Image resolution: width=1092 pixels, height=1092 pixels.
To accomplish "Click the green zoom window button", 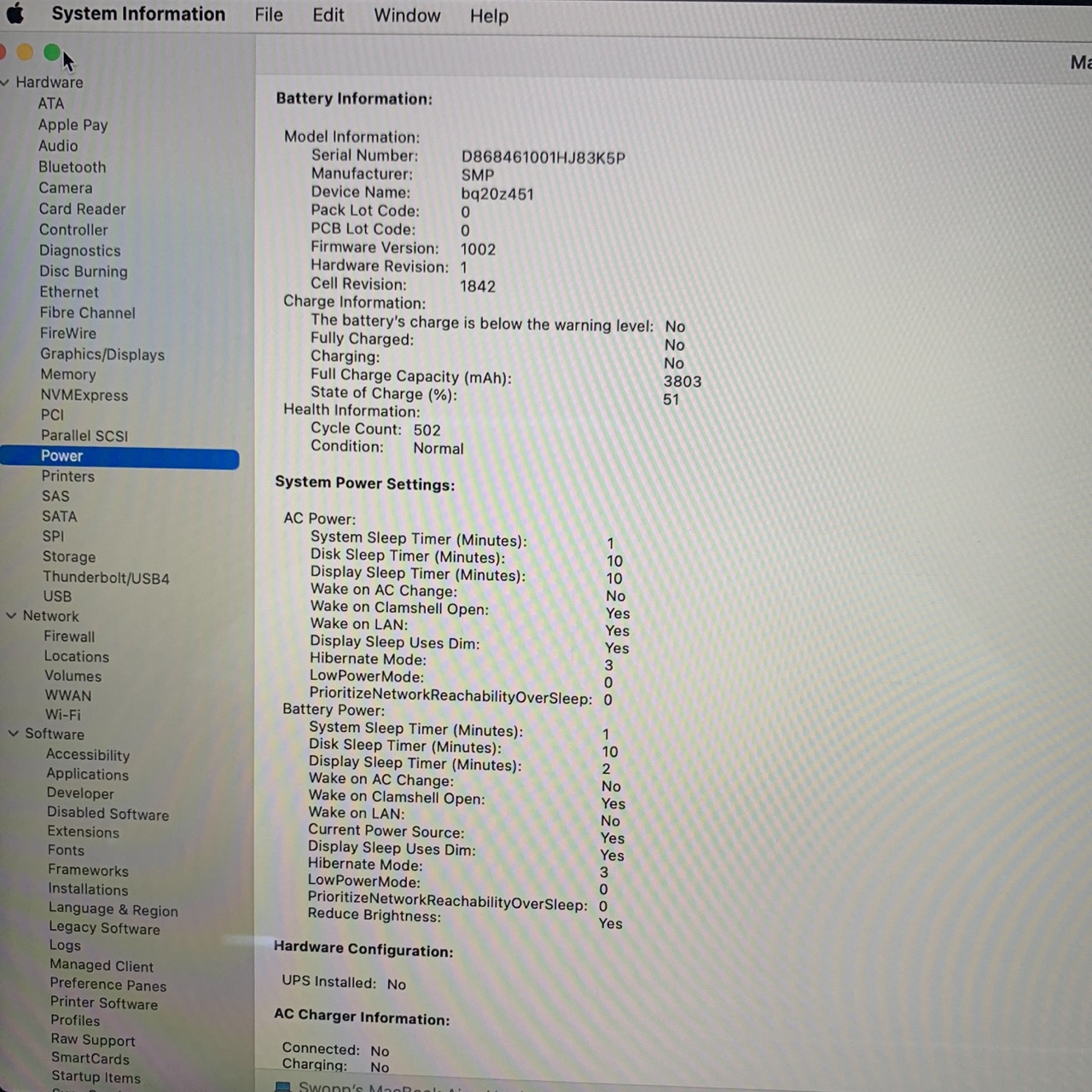I will point(52,53).
